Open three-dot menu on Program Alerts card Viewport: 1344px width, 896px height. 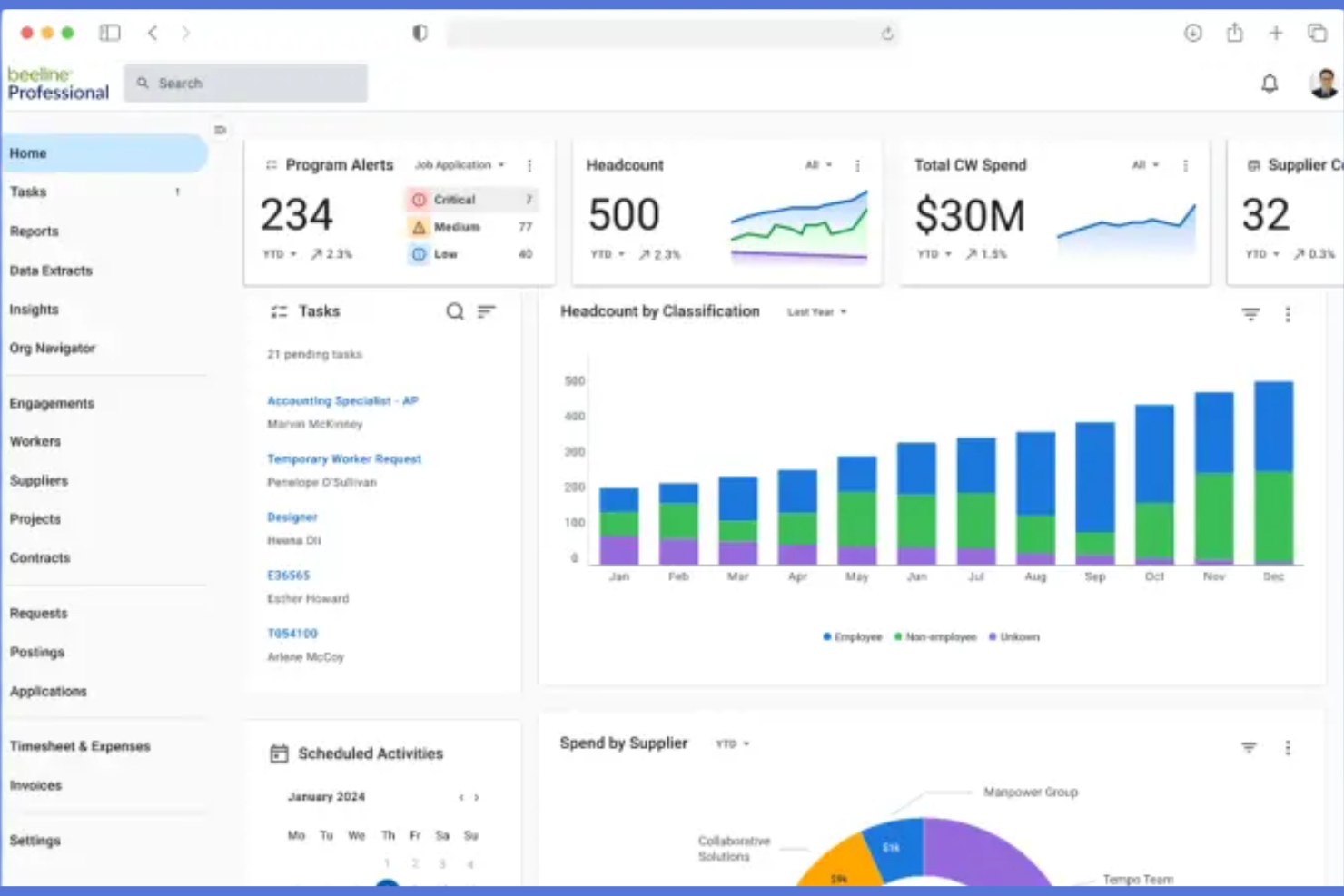pos(529,165)
